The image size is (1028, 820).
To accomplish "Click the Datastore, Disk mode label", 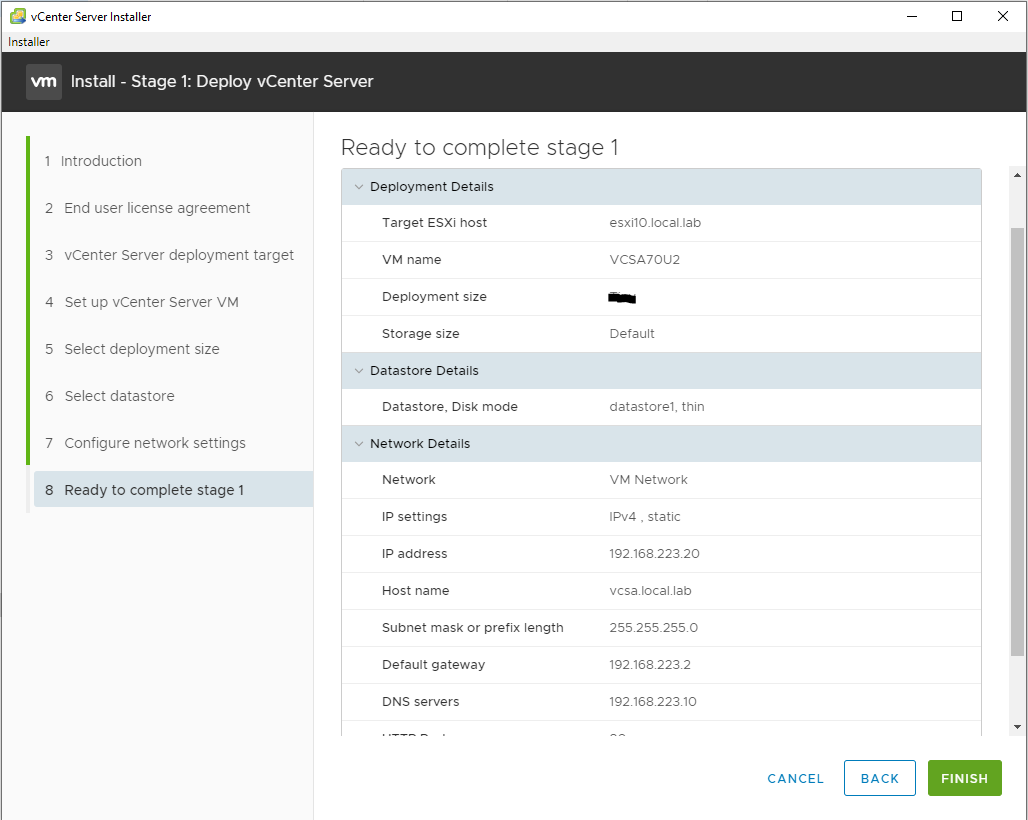I will point(450,407).
